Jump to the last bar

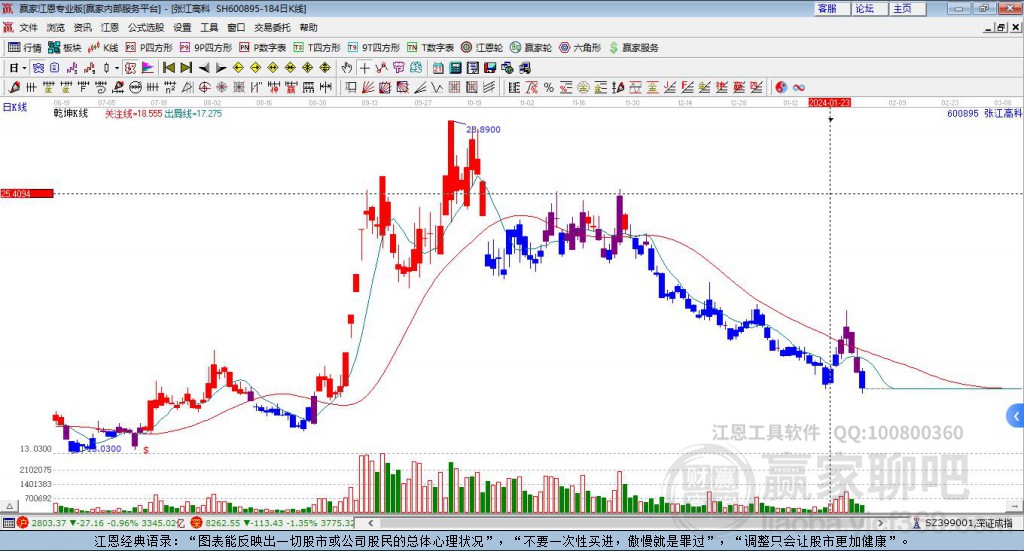pos(186,68)
